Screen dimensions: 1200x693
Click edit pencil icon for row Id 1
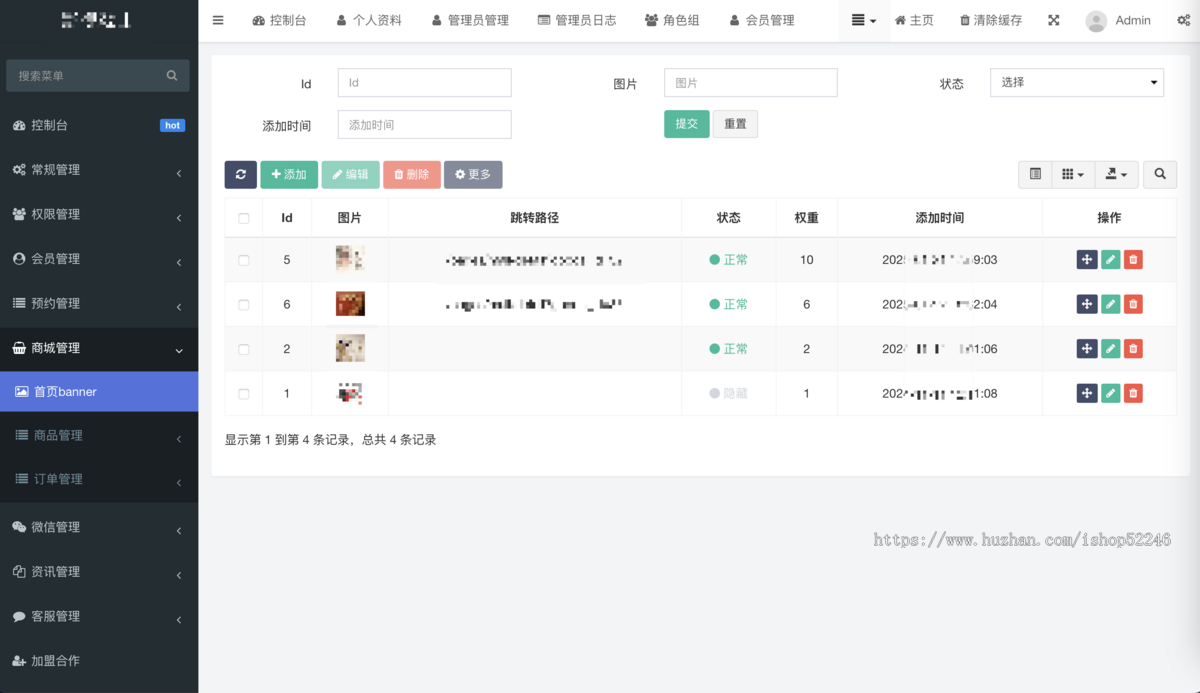1110,393
